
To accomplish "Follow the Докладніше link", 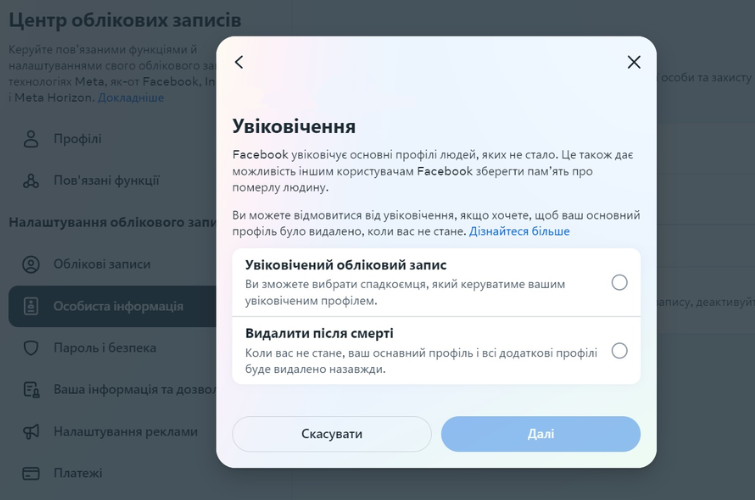I will [131, 98].
